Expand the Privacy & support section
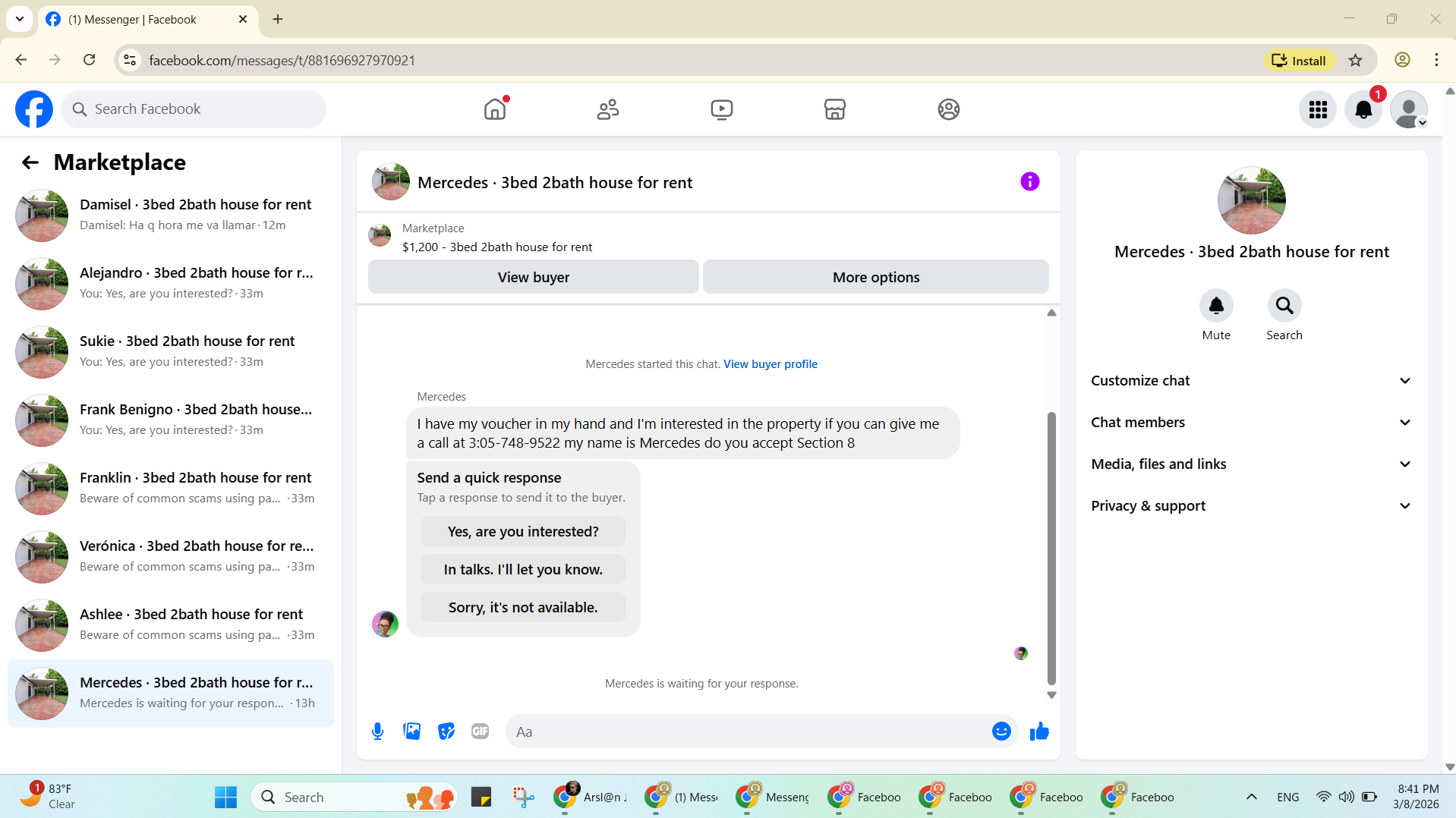The height and width of the screenshot is (818, 1456). (1252, 506)
